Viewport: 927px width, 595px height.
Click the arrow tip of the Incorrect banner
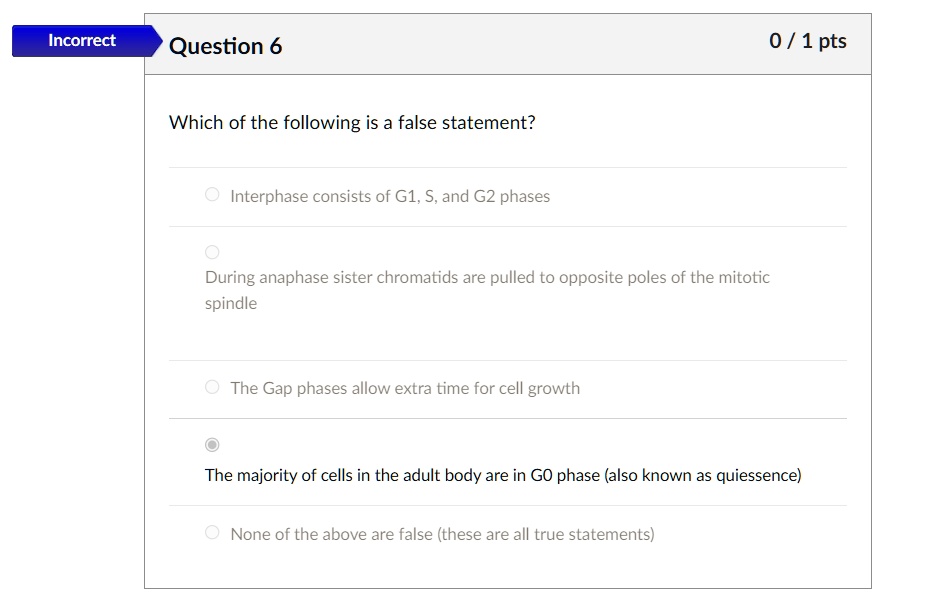pos(157,41)
